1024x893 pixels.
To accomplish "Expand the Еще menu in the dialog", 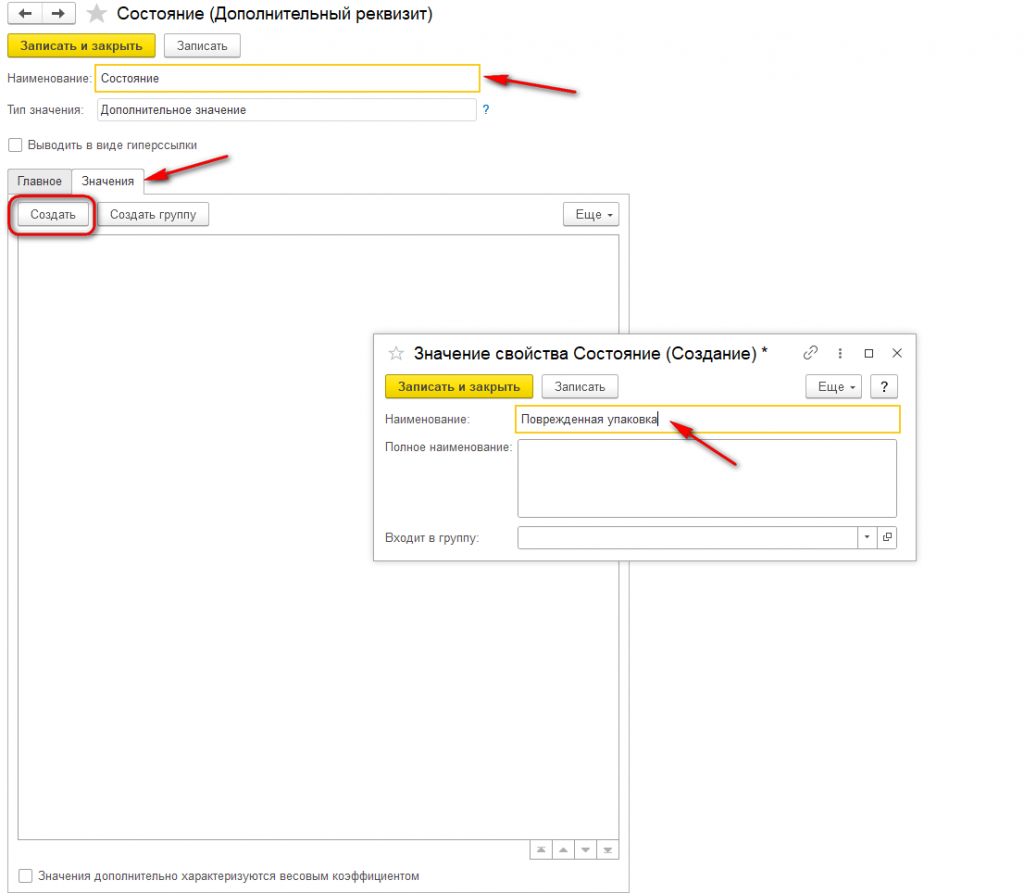I will click(x=834, y=387).
